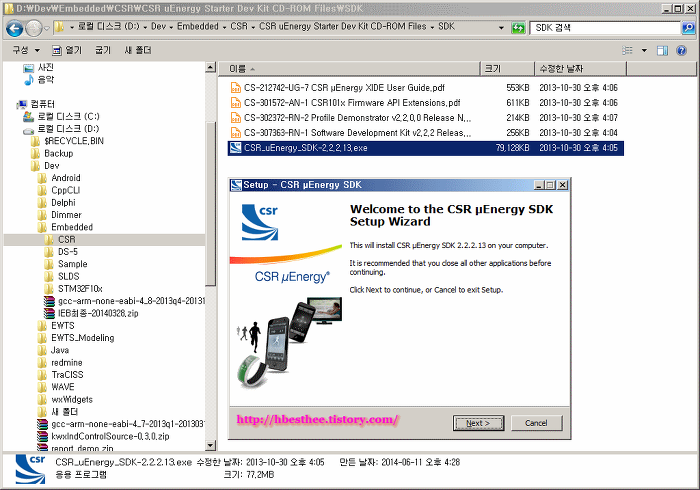Select CppCLI folder in tree

coord(65,191)
